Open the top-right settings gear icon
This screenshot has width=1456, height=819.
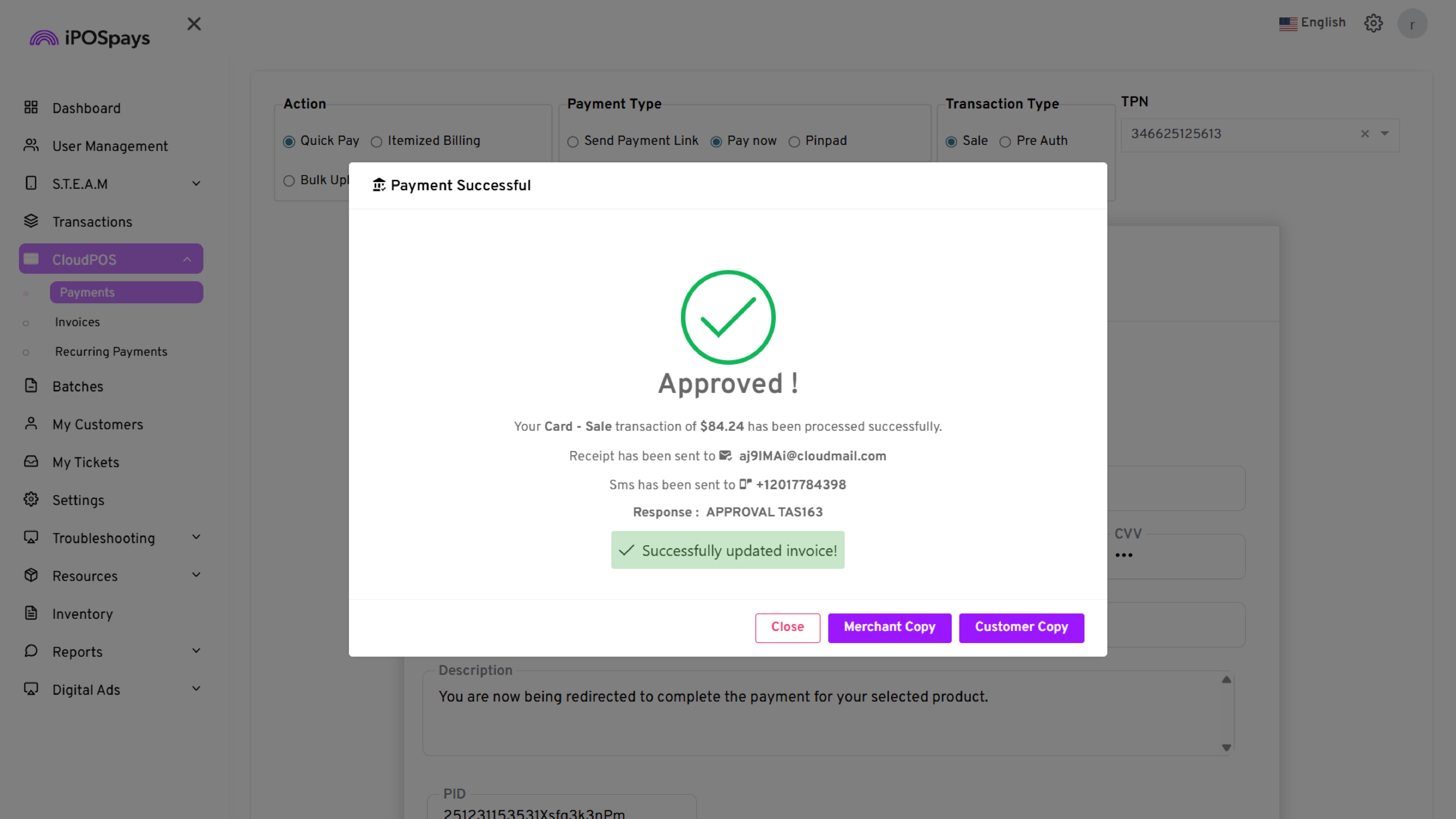(x=1373, y=23)
